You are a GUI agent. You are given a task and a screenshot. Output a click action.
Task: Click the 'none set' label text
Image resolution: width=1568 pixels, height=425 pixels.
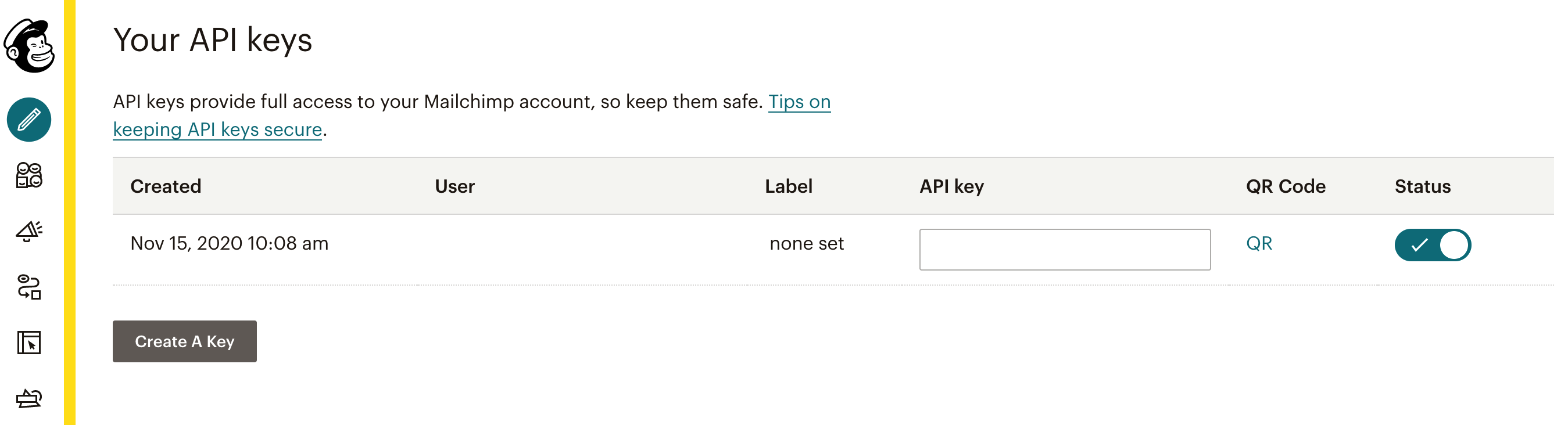807,244
